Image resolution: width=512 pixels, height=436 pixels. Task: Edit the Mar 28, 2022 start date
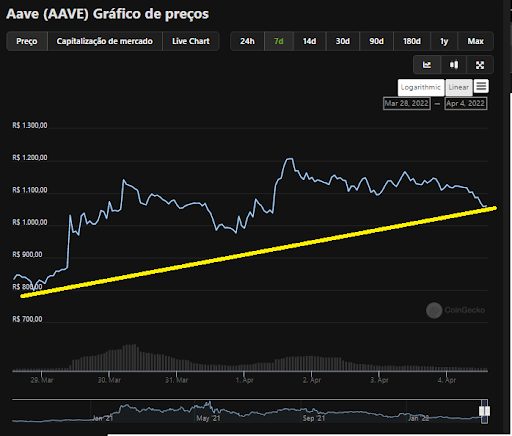[x=407, y=103]
